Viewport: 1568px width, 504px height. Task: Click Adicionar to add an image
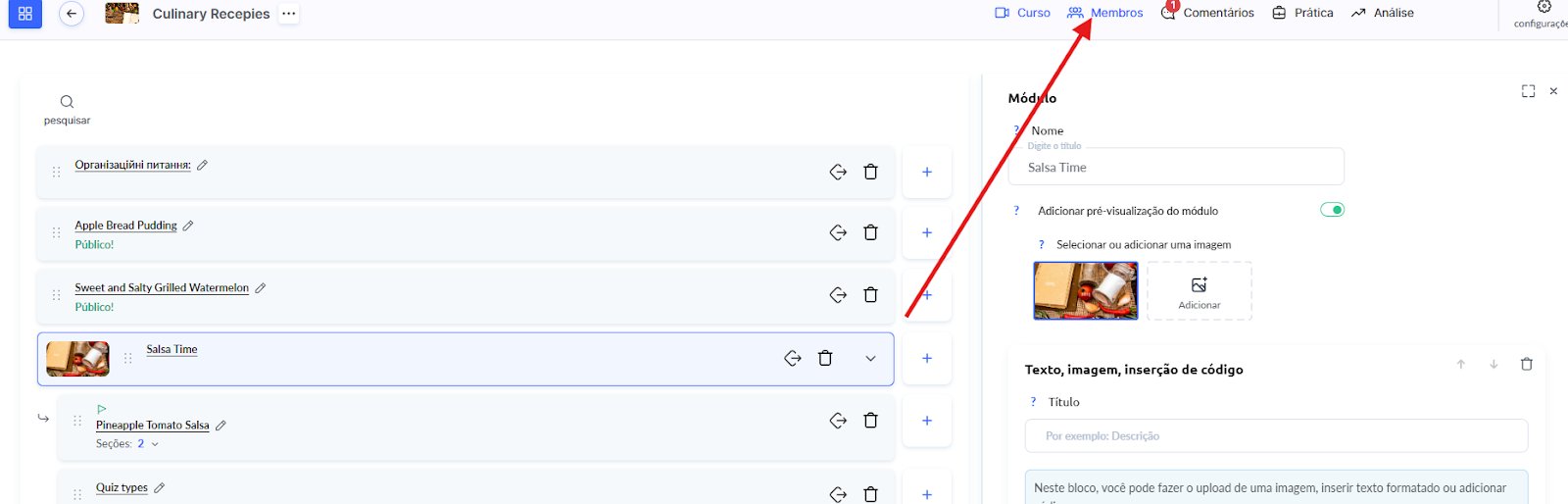1200,291
